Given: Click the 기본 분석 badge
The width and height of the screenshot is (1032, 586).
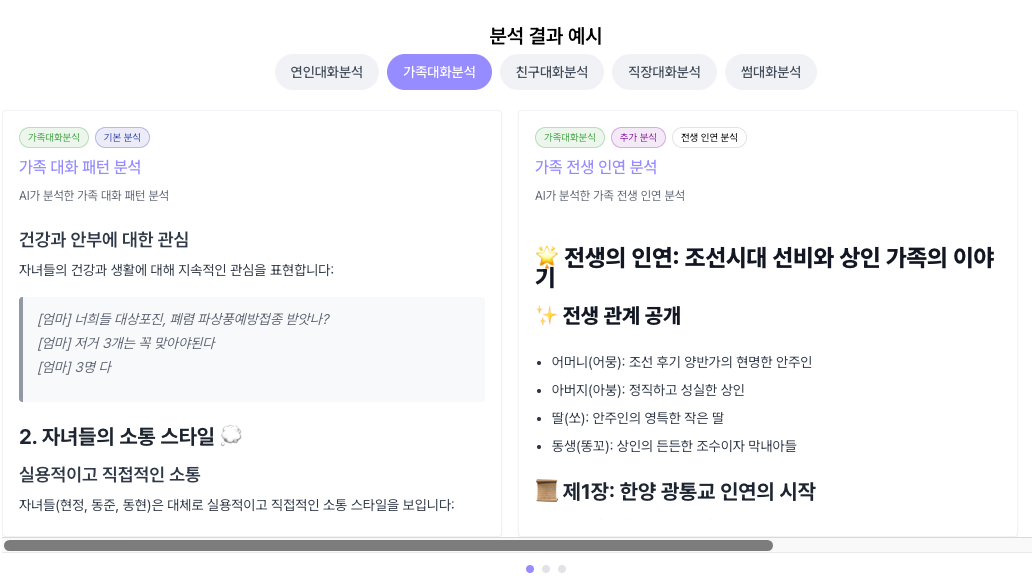Looking at the screenshot, I should click(122, 137).
